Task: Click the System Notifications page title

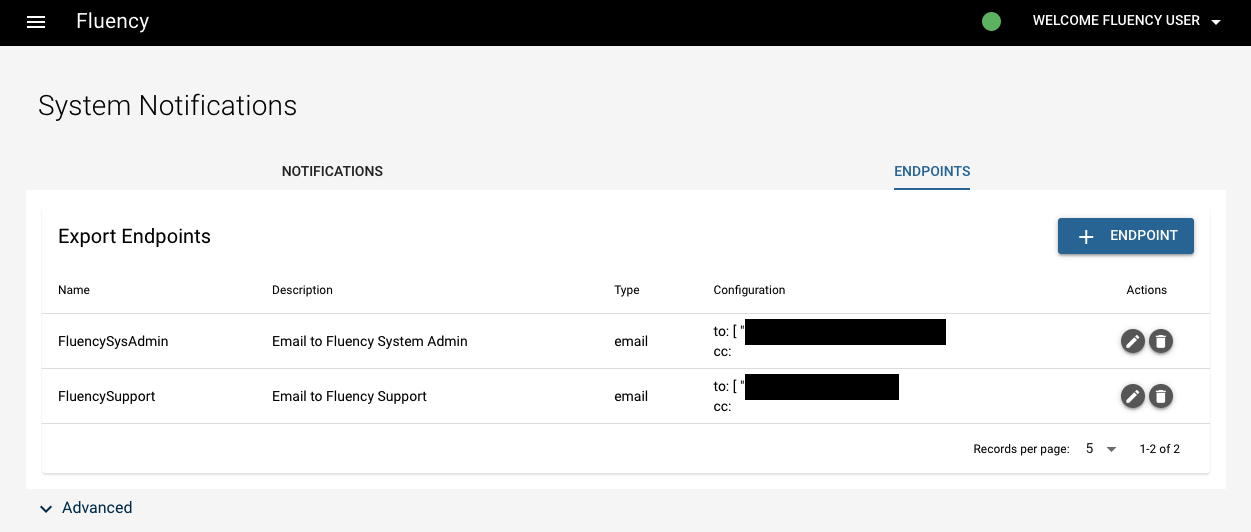Action: point(167,105)
